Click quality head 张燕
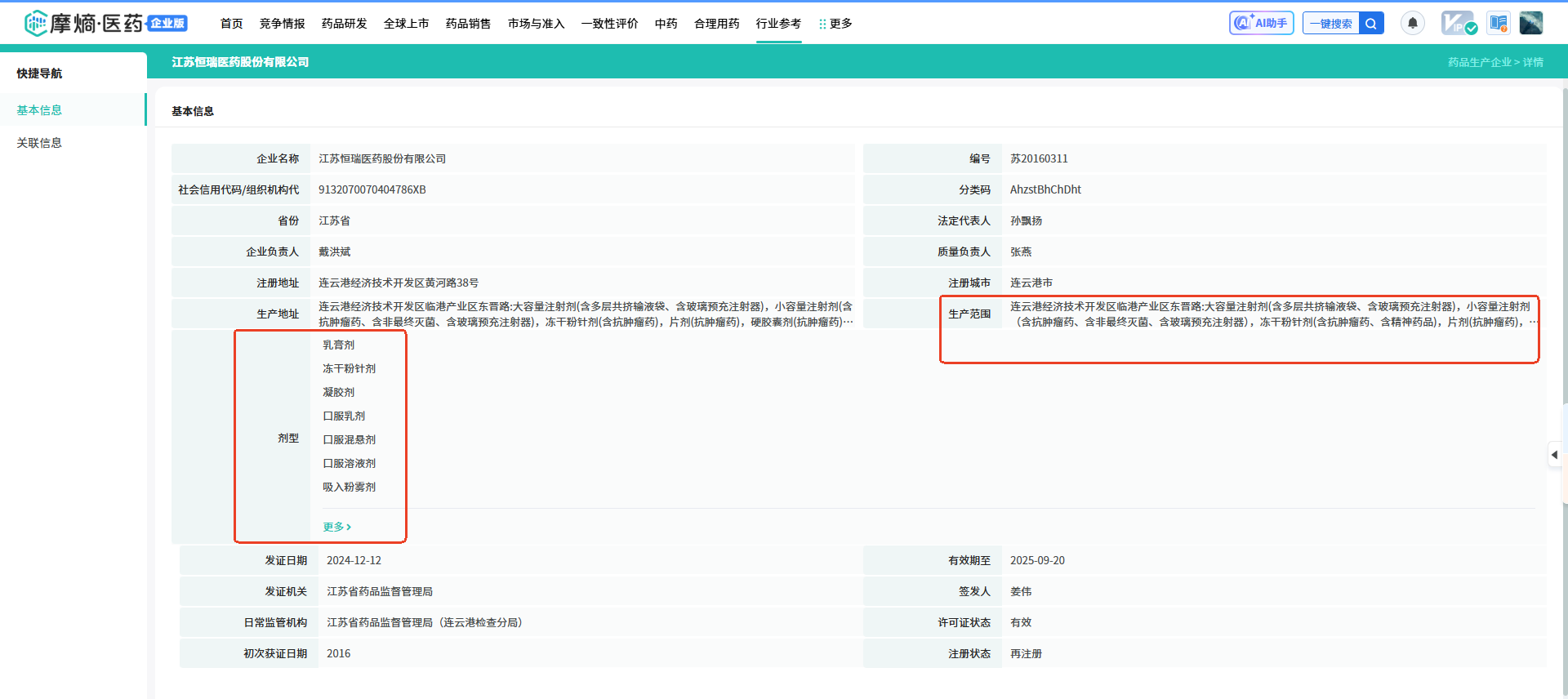The height and width of the screenshot is (699, 1568). pos(1021,252)
